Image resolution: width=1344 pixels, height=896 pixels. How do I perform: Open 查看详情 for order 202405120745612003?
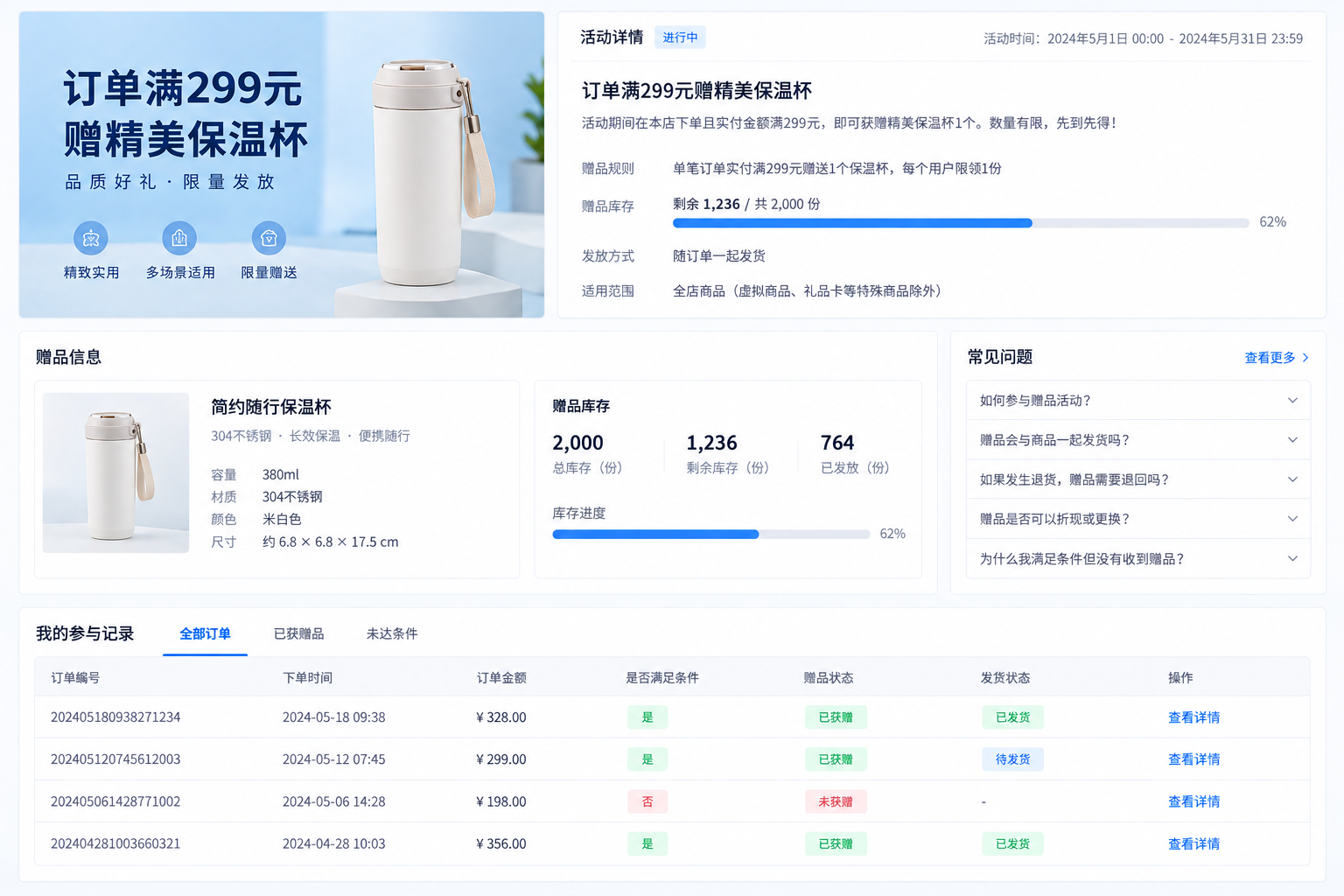coord(1193,759)
